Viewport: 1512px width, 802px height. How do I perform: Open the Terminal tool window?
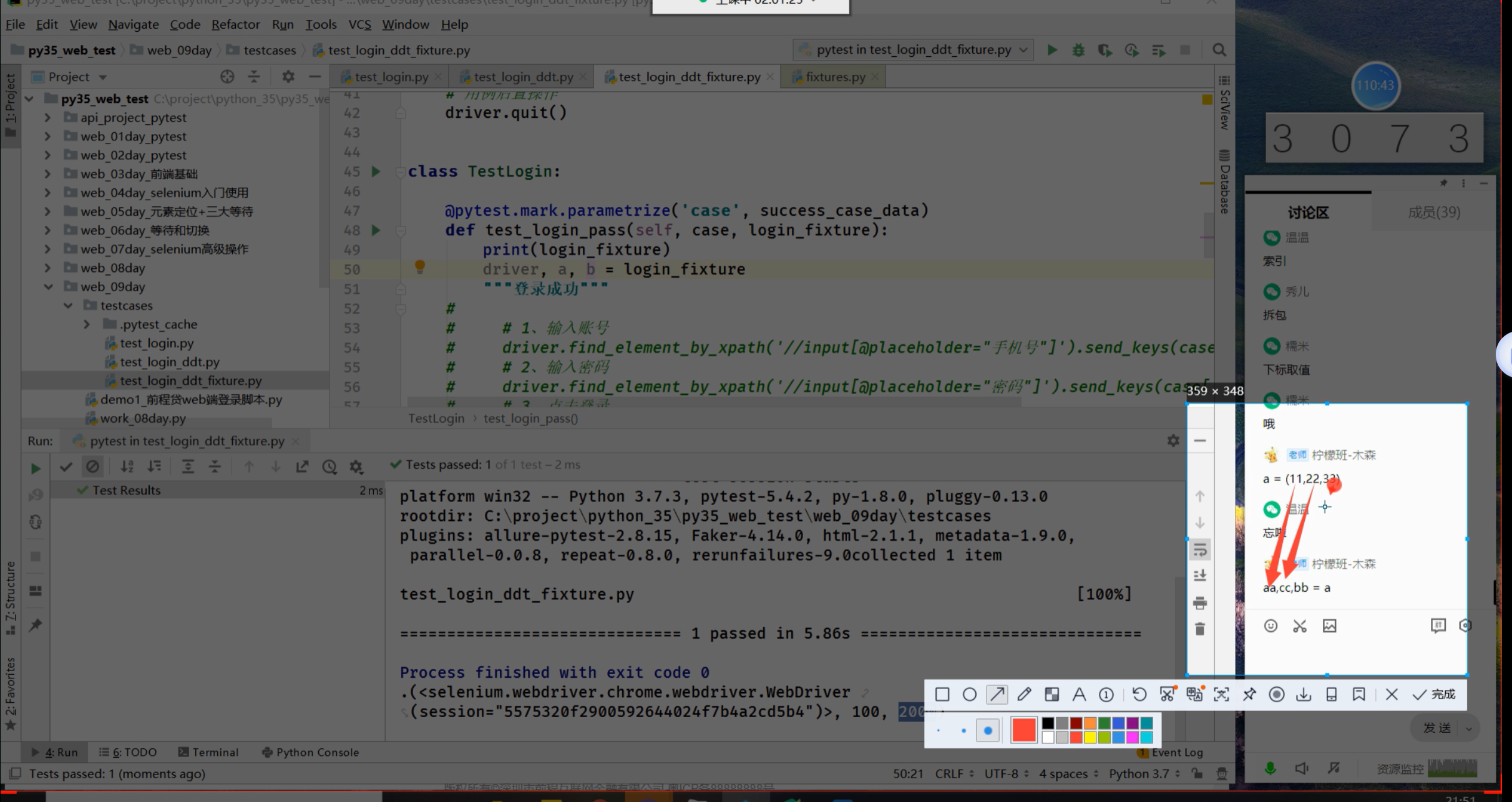(x=208, y=752)
